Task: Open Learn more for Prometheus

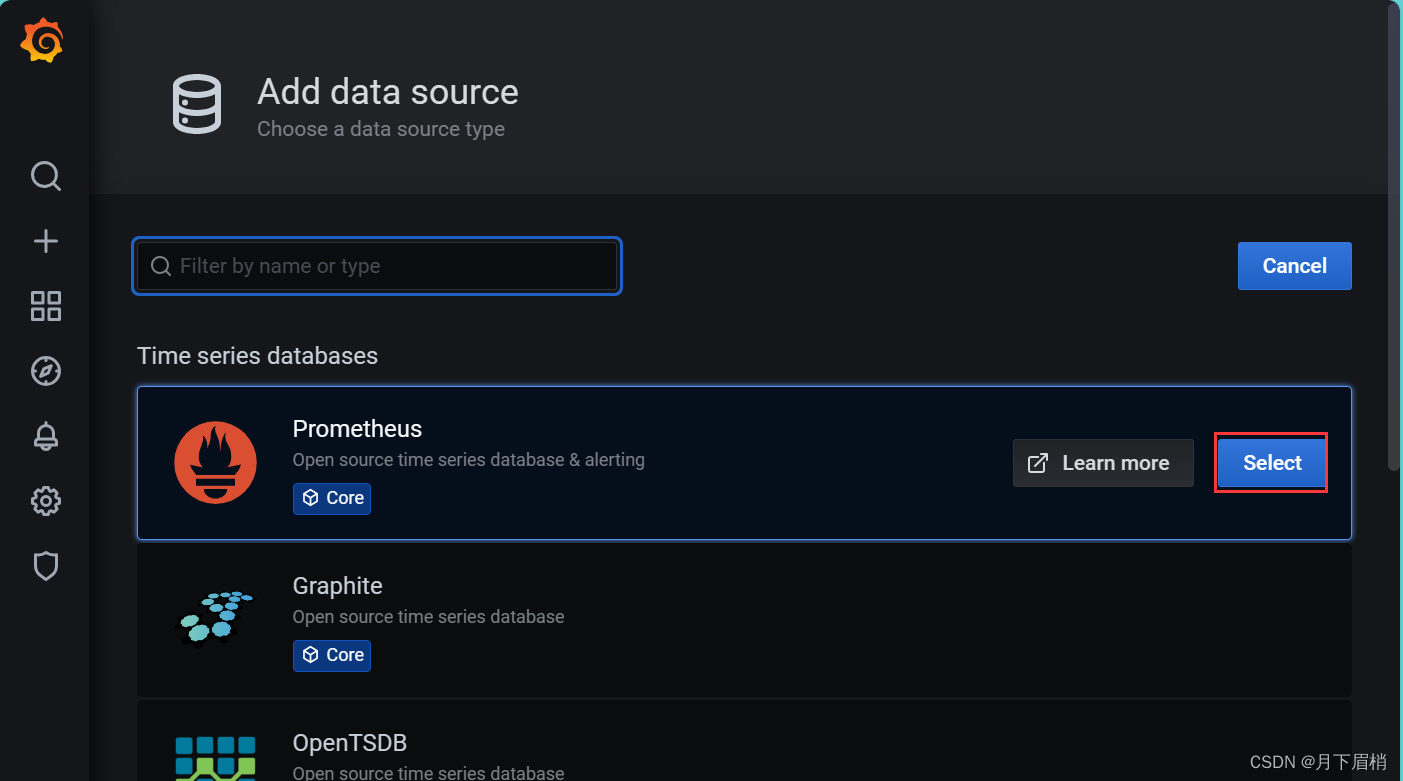Action: click(1103, 463)
